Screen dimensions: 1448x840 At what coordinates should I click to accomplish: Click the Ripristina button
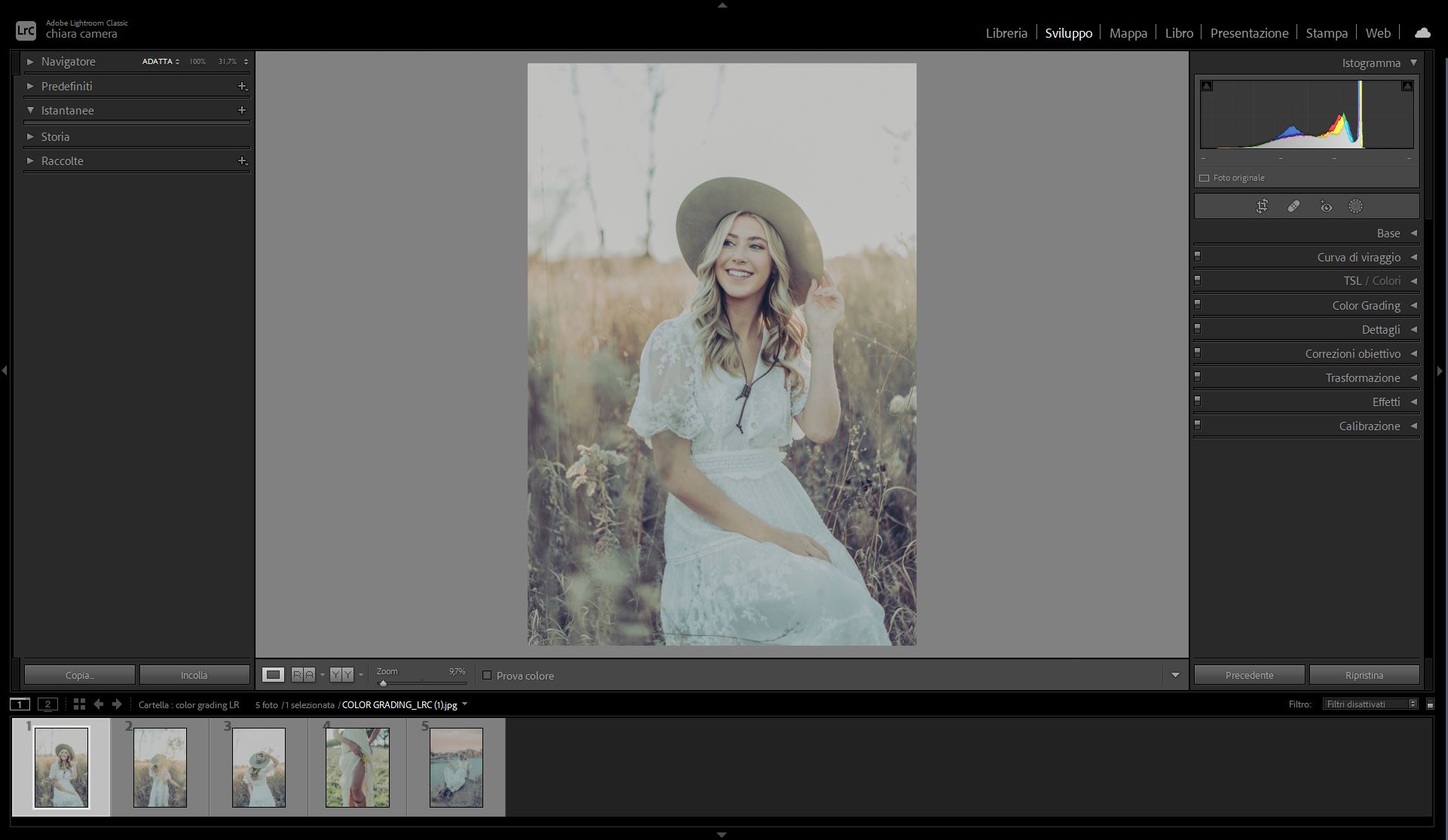tap(1364, 675)
